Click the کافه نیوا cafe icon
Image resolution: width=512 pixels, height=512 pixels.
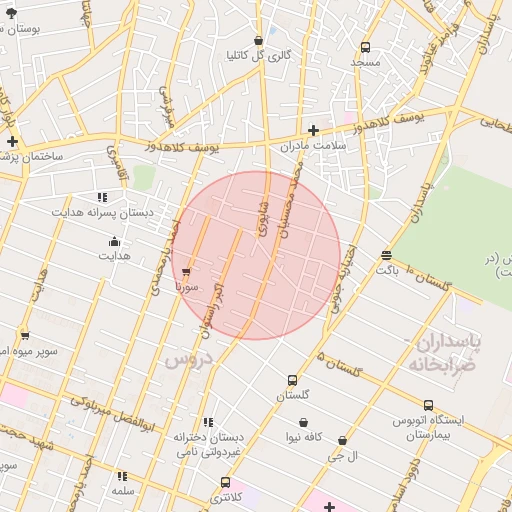click(x=303, y=423)
